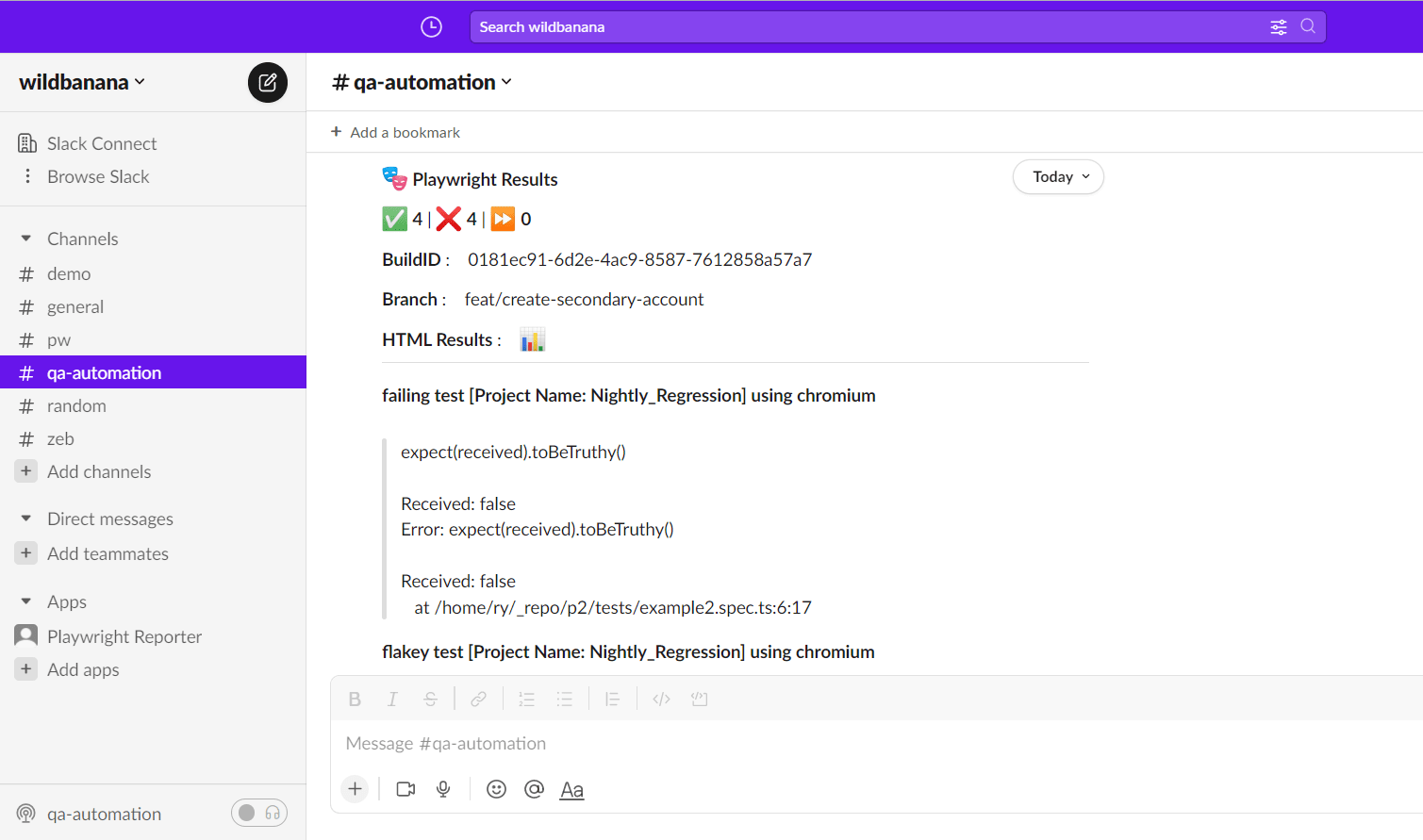Open search filters slider icon

[x=1279, y=27]
